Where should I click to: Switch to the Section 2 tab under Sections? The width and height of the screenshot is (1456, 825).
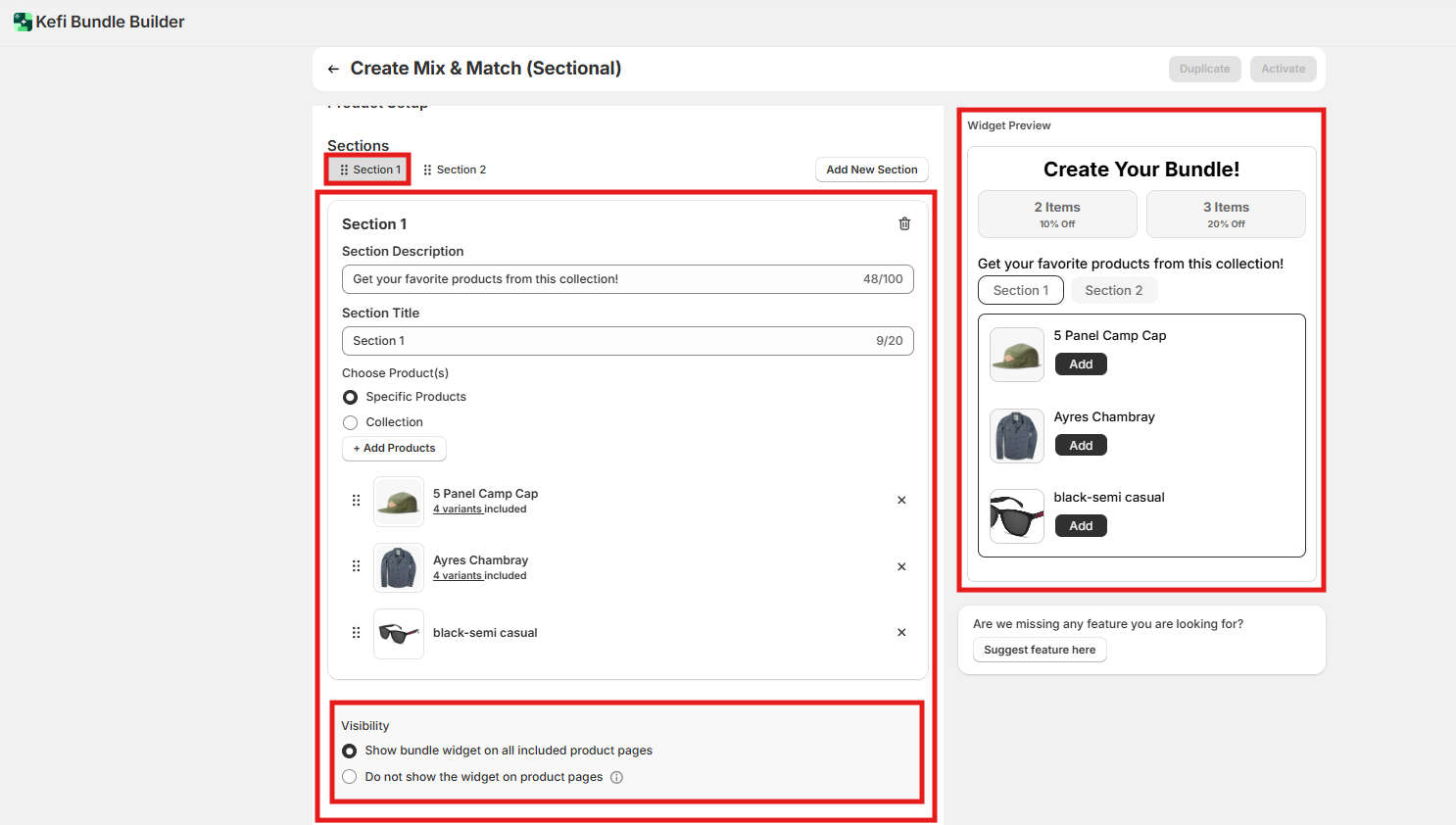coord(455,170)
